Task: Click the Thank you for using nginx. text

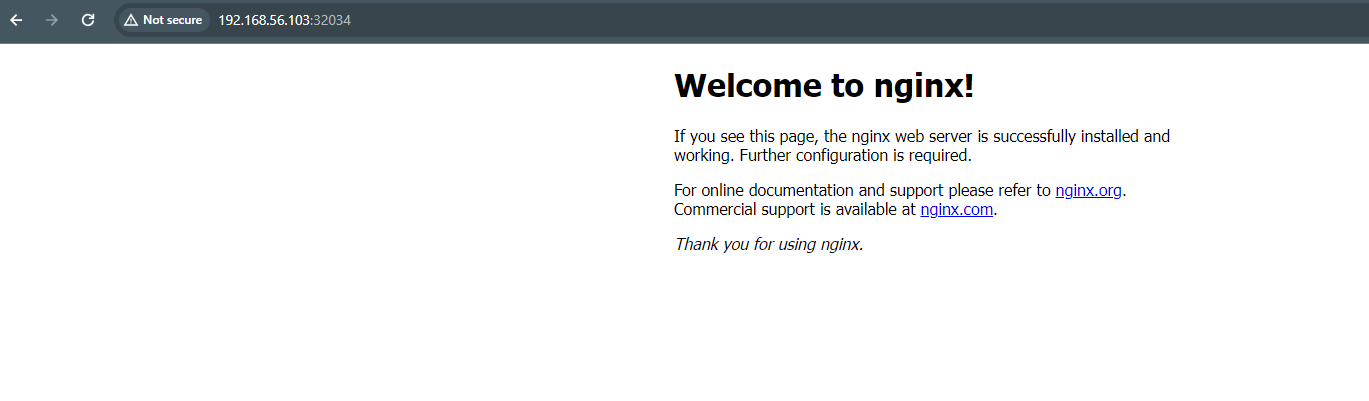Action: coord(768,244)
